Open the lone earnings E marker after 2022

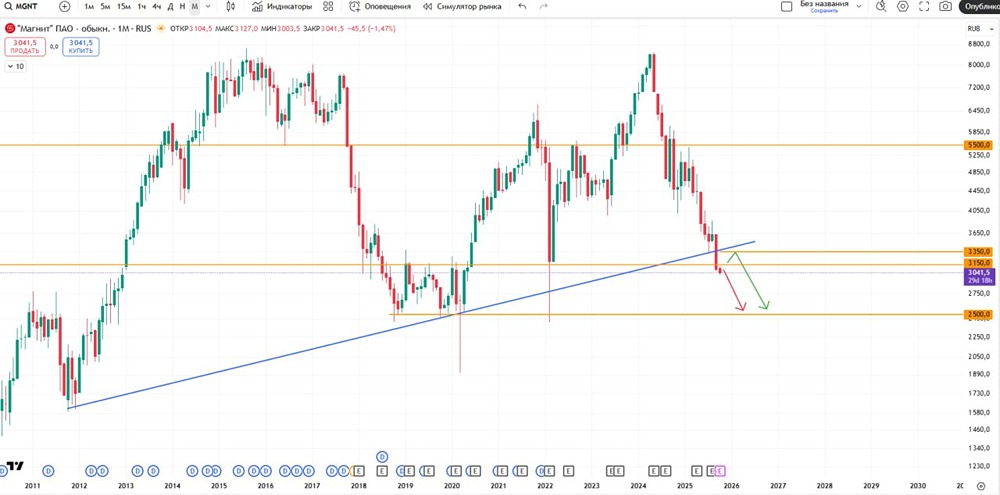point(568,471)
